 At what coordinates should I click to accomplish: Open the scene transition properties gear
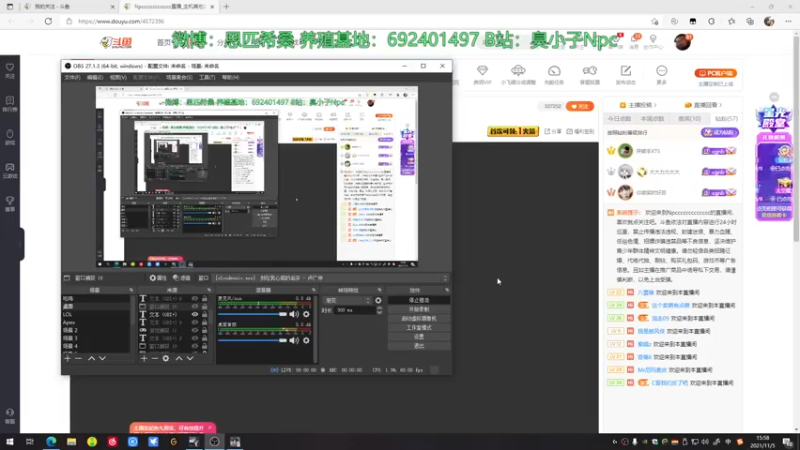378,301
